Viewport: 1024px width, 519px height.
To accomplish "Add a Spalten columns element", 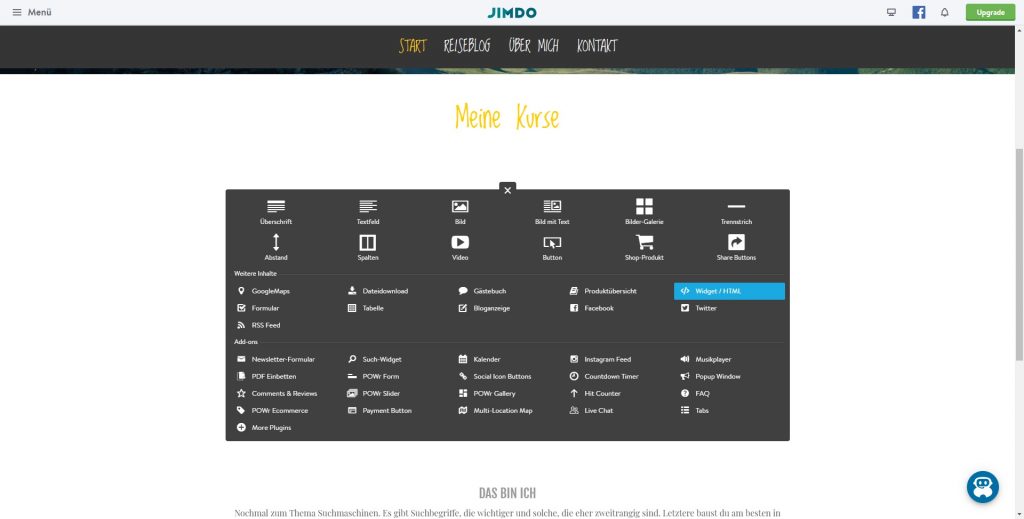I will tap(368, 247).
